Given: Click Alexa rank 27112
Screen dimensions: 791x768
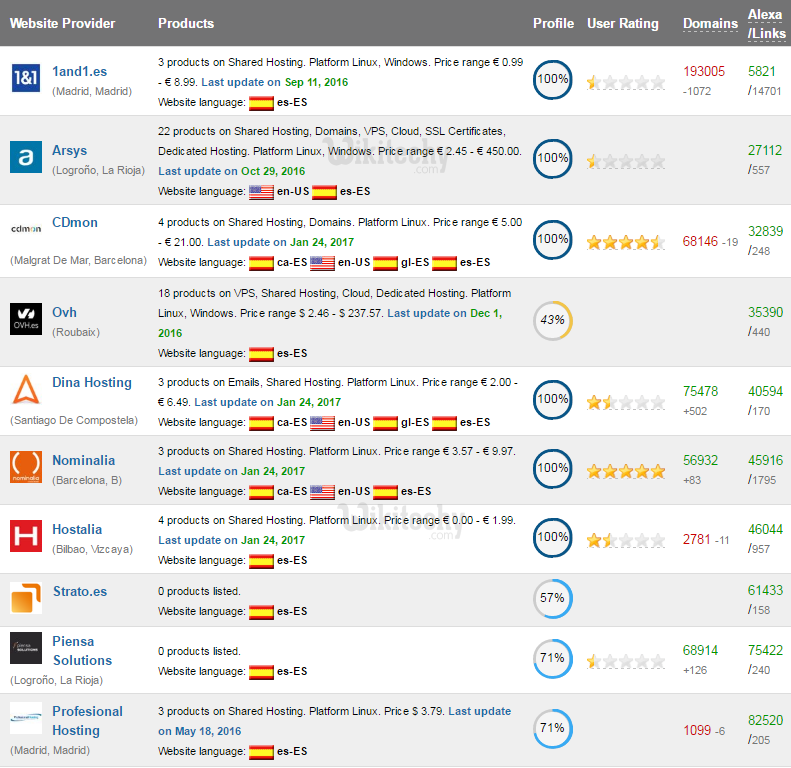Looking at the screenshot, I should 765,150.
